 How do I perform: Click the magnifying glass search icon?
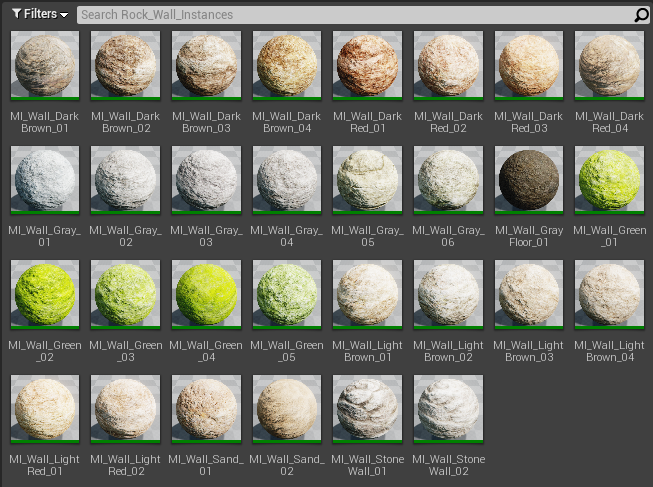[641, 15]
